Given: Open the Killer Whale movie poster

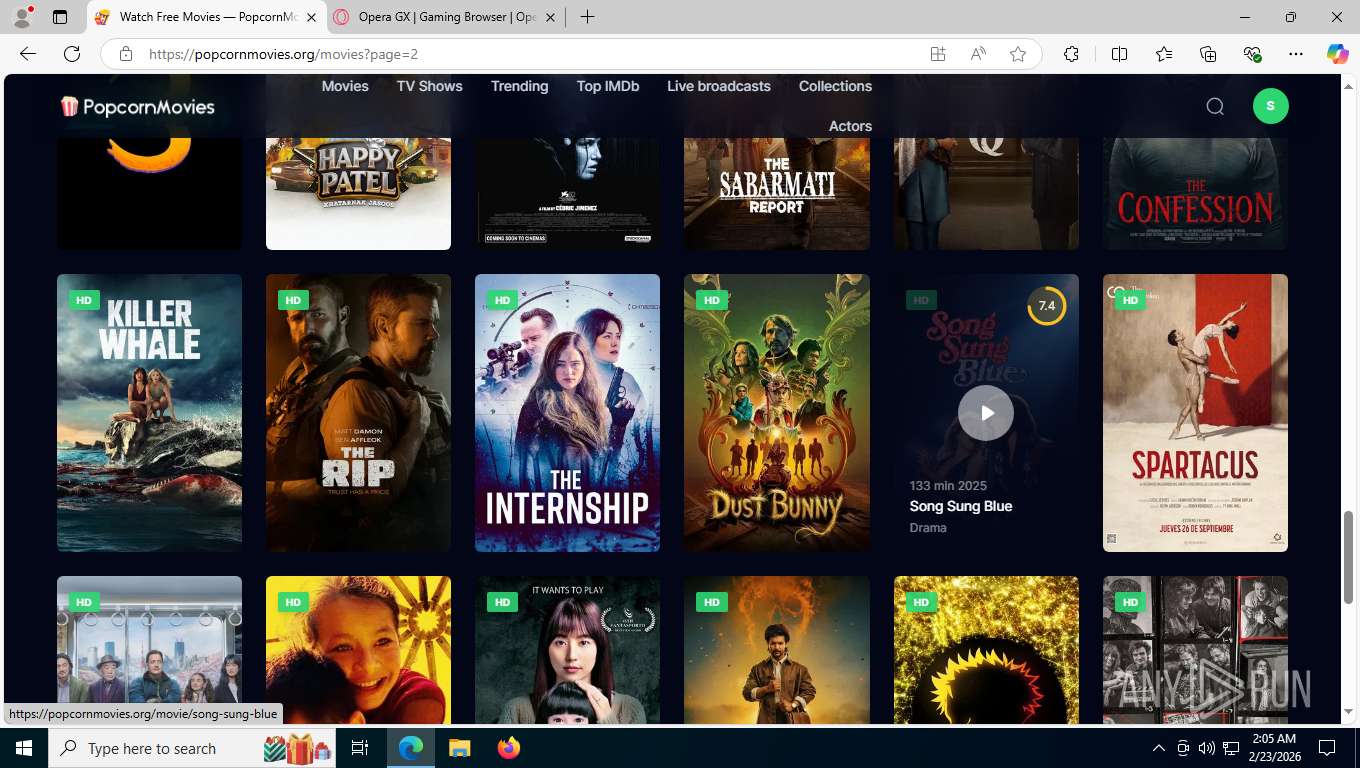Looking at the screenshot, I should pyautogui.click(x=149, y=413).
